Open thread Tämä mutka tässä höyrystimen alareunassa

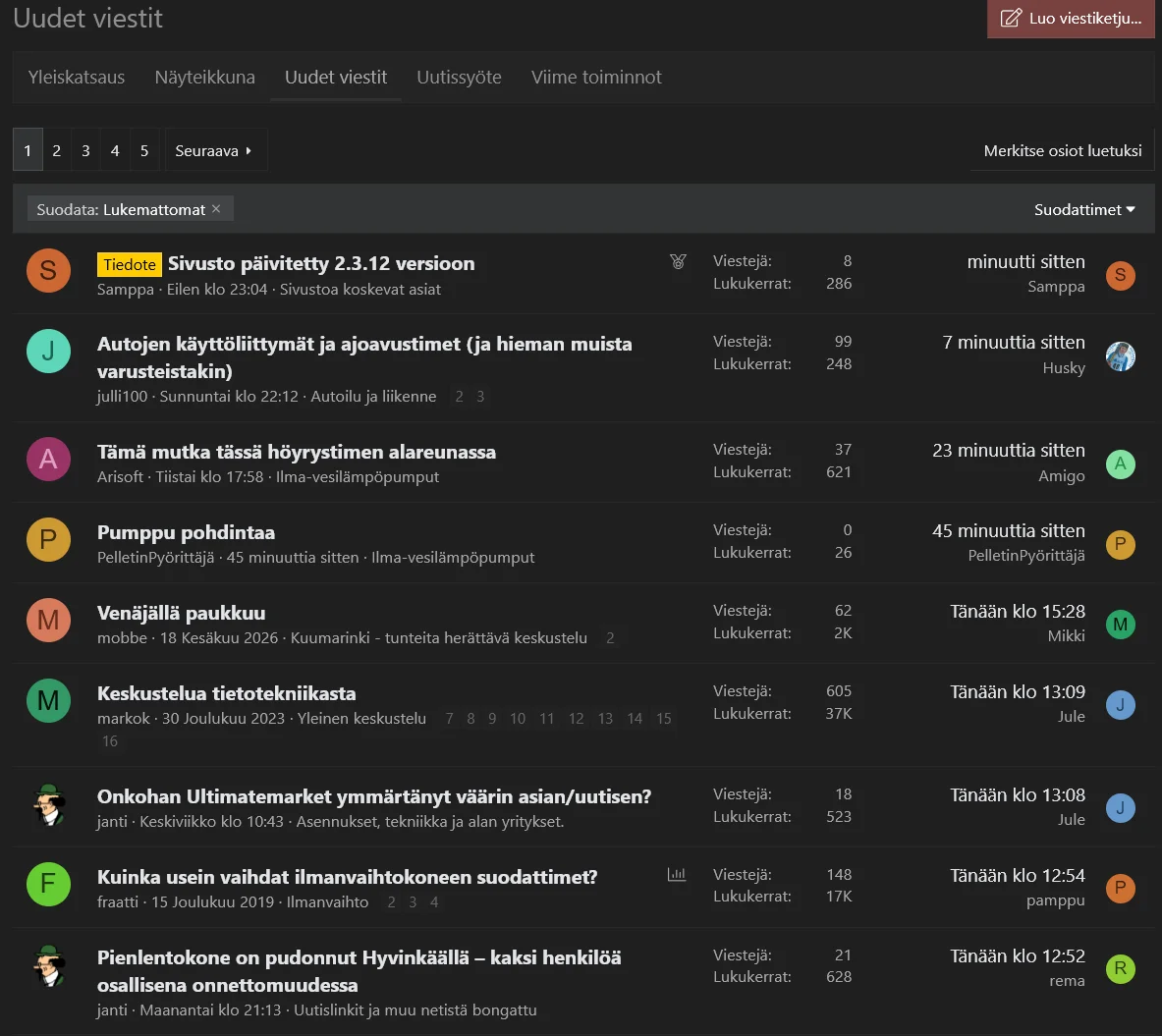(297, 452)
